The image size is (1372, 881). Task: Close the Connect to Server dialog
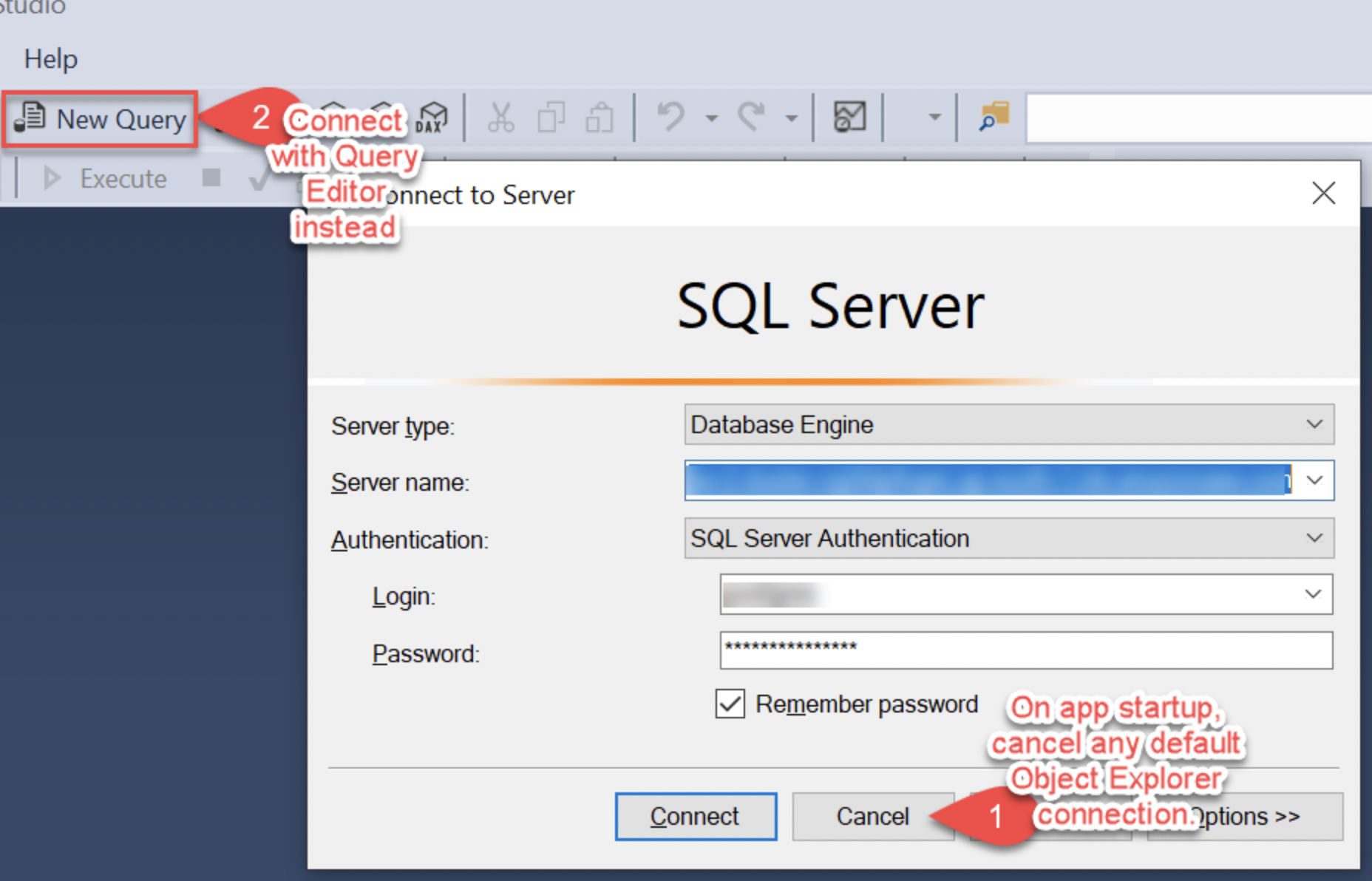(1323, 193)
